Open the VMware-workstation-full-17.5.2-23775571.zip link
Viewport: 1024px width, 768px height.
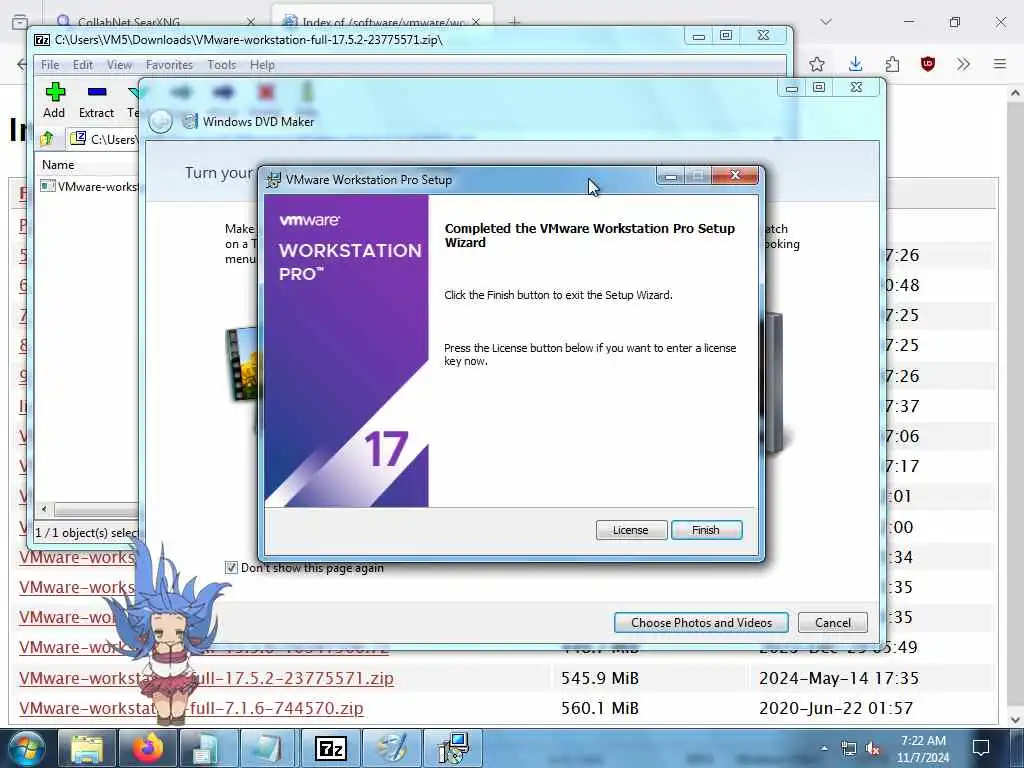[x=206, y=678]
